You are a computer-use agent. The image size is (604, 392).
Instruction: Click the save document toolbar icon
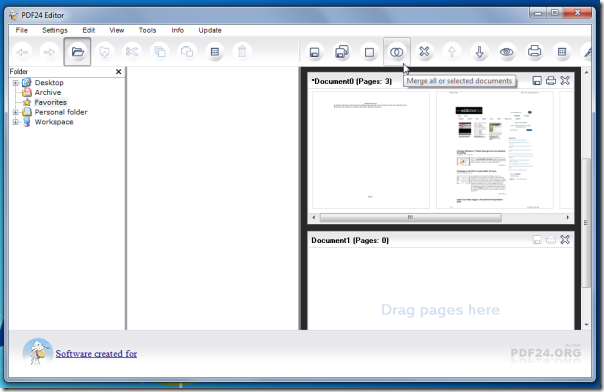(x=314, y=52)
